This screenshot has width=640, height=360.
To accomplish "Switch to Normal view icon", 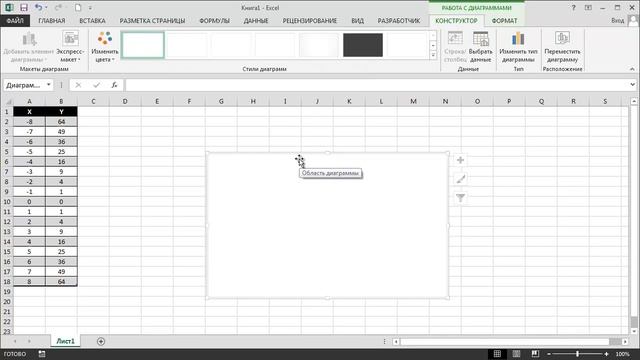I will (497, 354).
